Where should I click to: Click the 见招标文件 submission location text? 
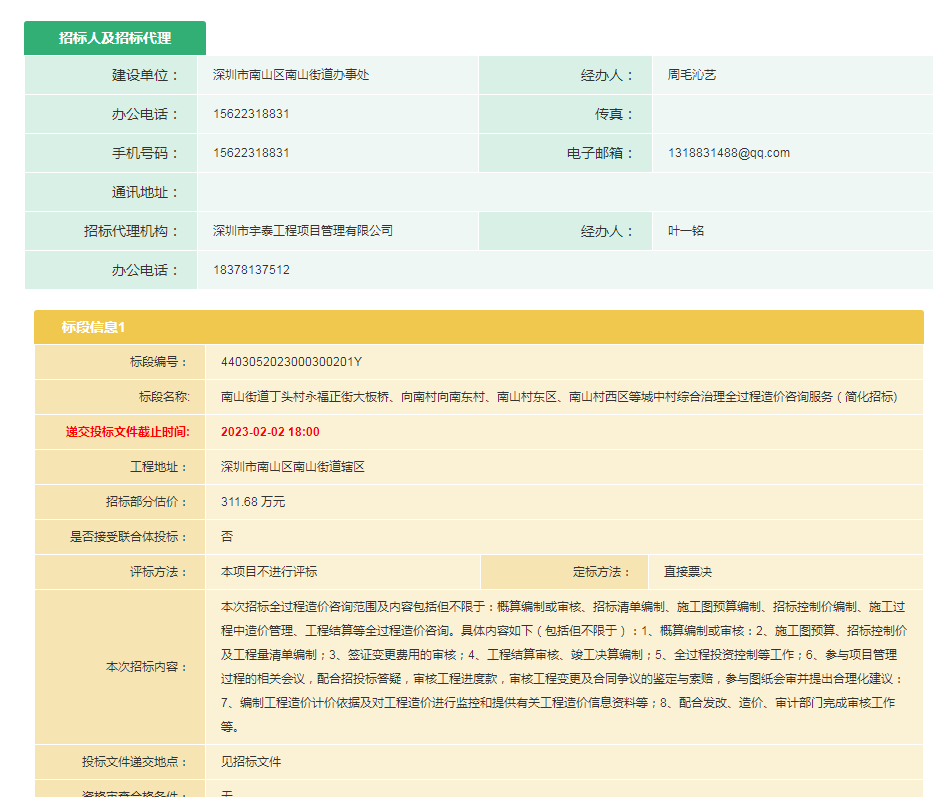(x=251, y=762)
